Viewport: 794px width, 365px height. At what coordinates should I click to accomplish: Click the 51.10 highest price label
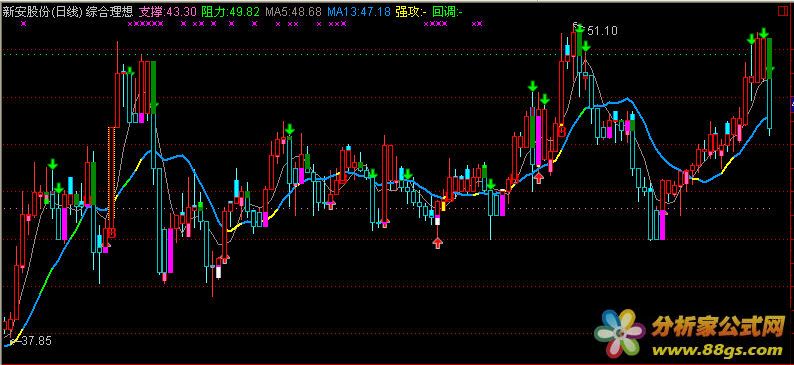[x=603, y=31]
